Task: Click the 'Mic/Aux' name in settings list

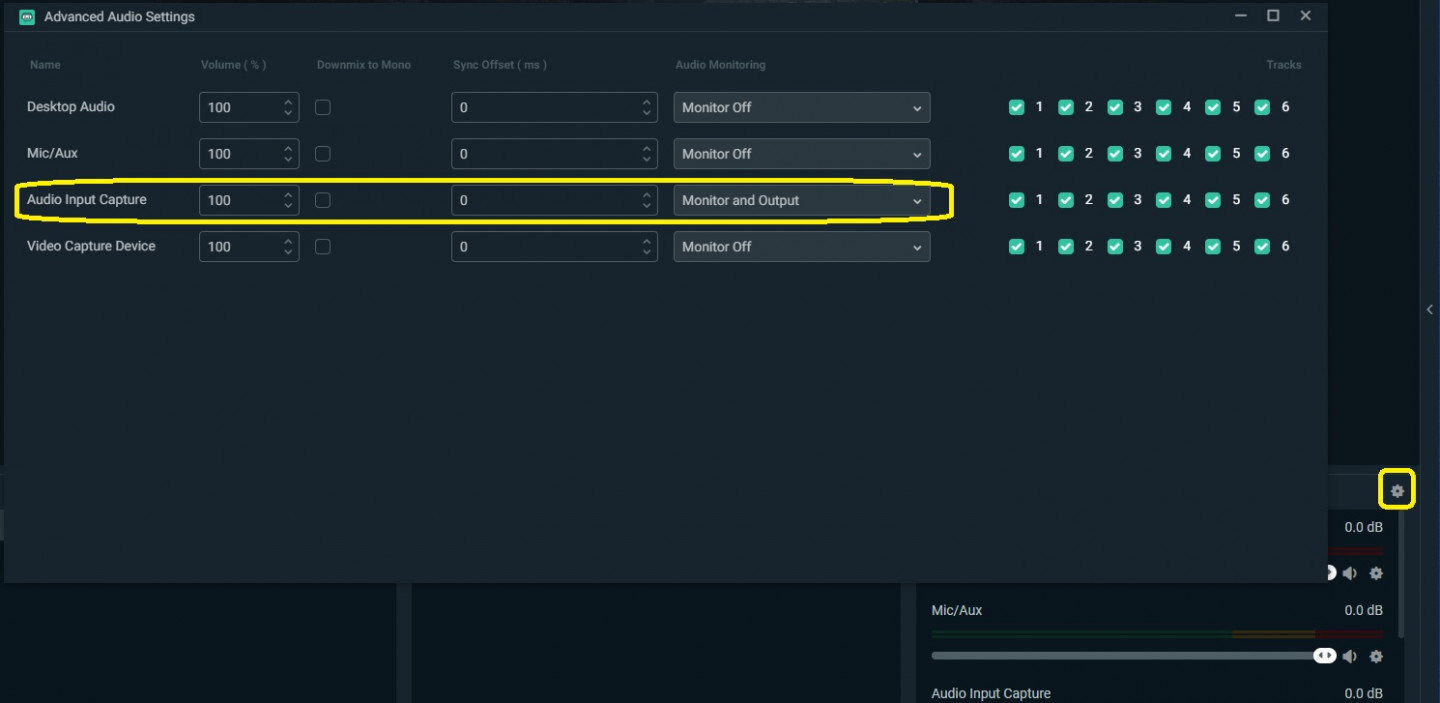Action: (52, 153)
